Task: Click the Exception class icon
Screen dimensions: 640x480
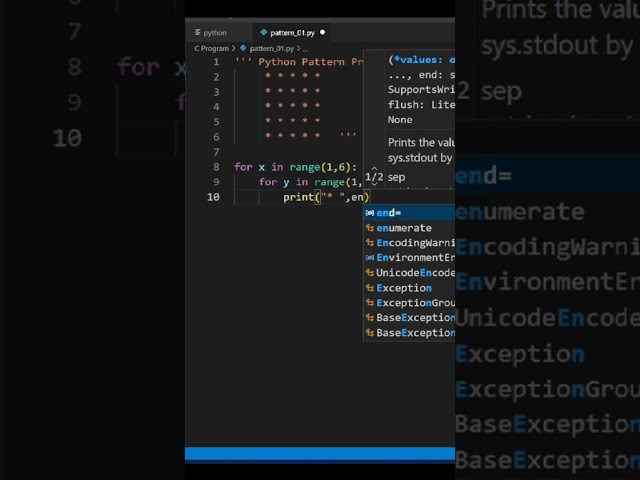Action: click(370, 288)
